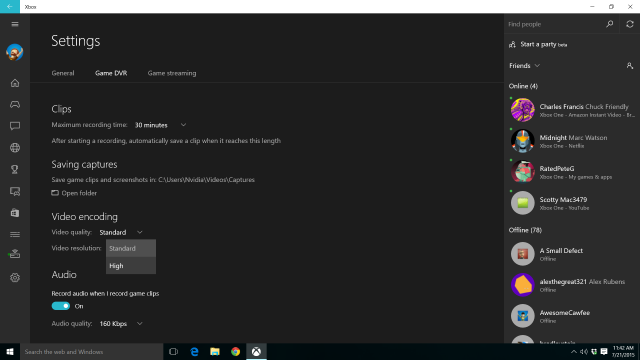Click the Start a party icon
Image resolution: width=640 pixels, height=360 pixels.
(512, 44)
